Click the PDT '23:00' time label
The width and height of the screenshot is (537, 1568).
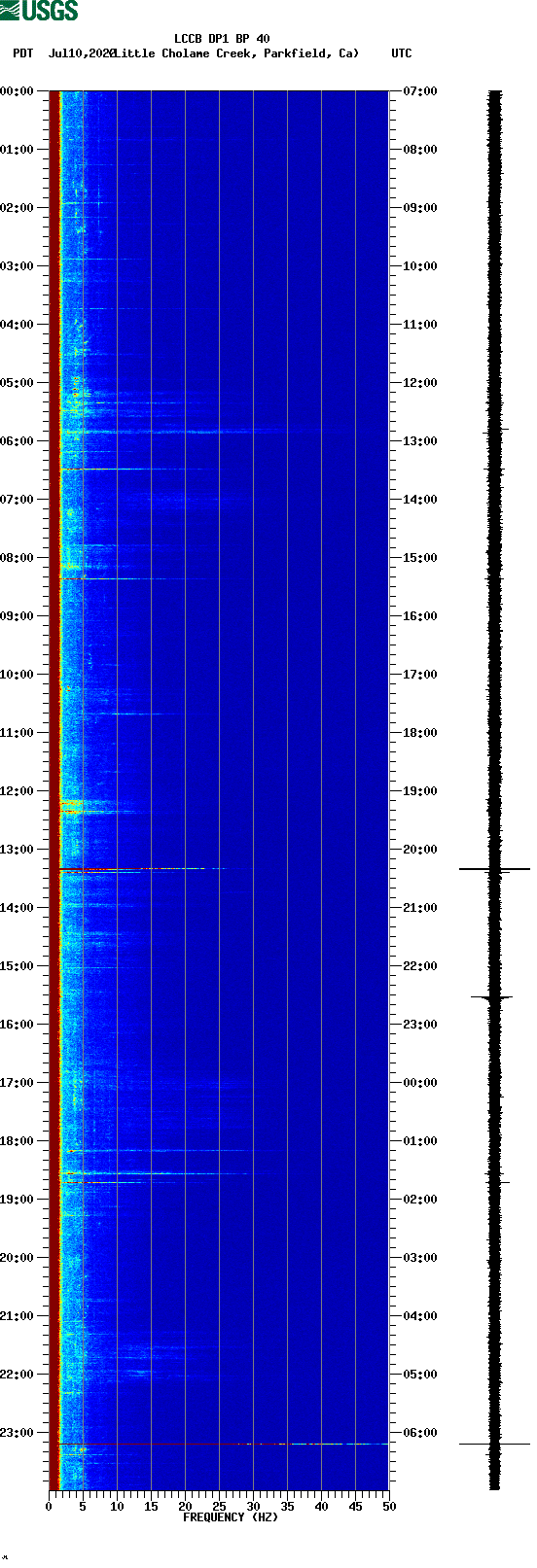click(x=18, y=1433)
